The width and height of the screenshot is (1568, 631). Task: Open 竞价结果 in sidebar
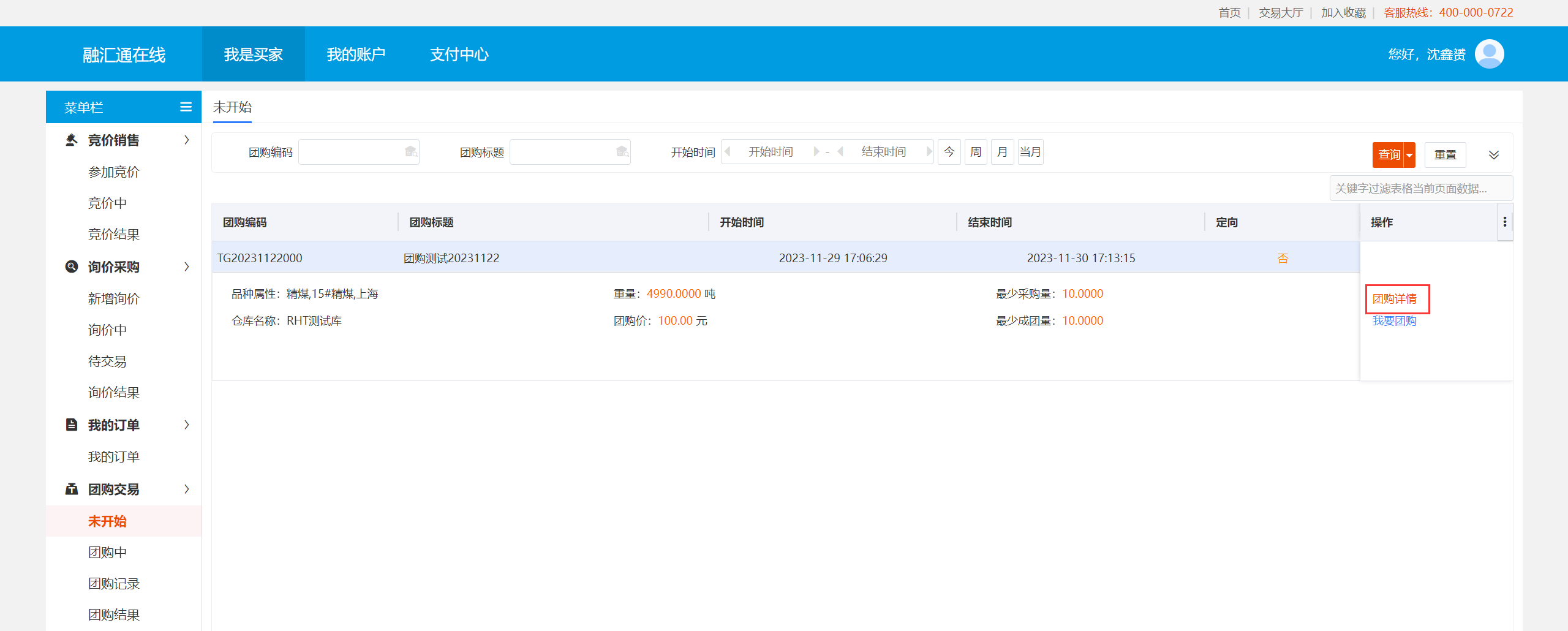pos(114,234)
